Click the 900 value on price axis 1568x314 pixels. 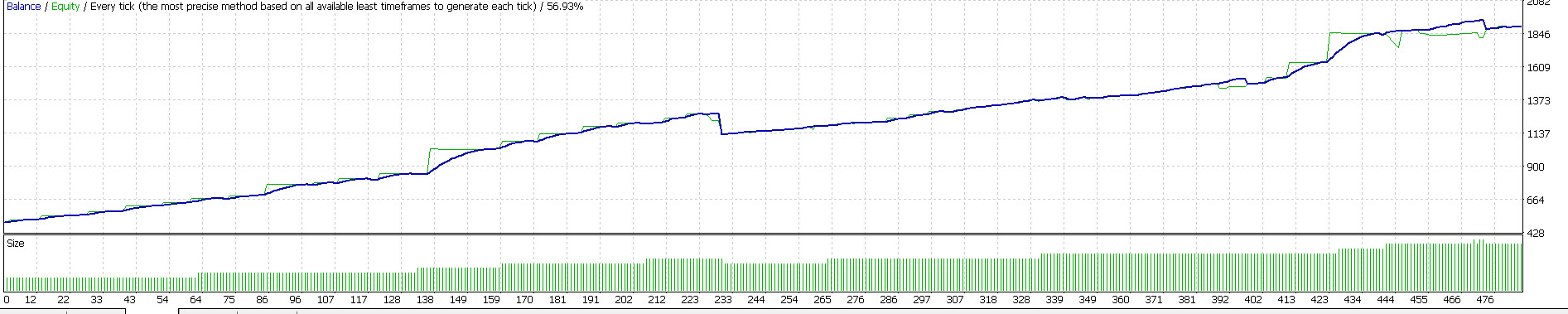pos(1536,167)
